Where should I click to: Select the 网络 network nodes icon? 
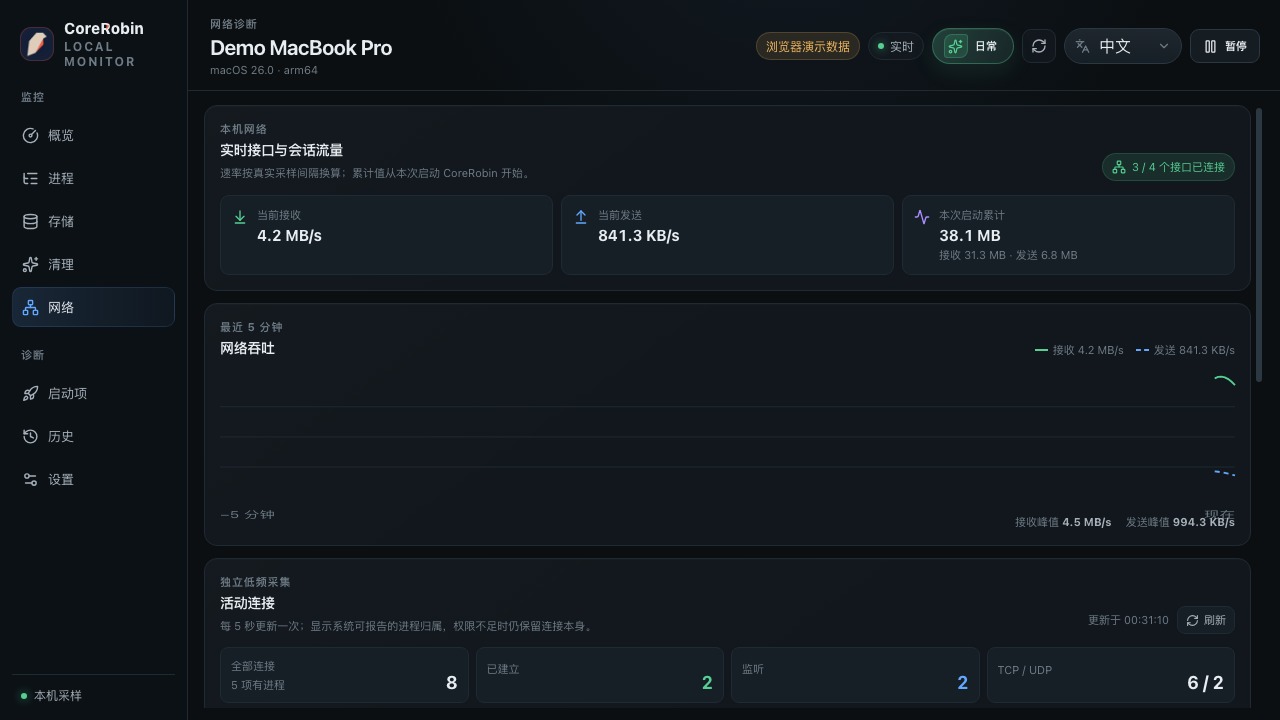(30, 307)
